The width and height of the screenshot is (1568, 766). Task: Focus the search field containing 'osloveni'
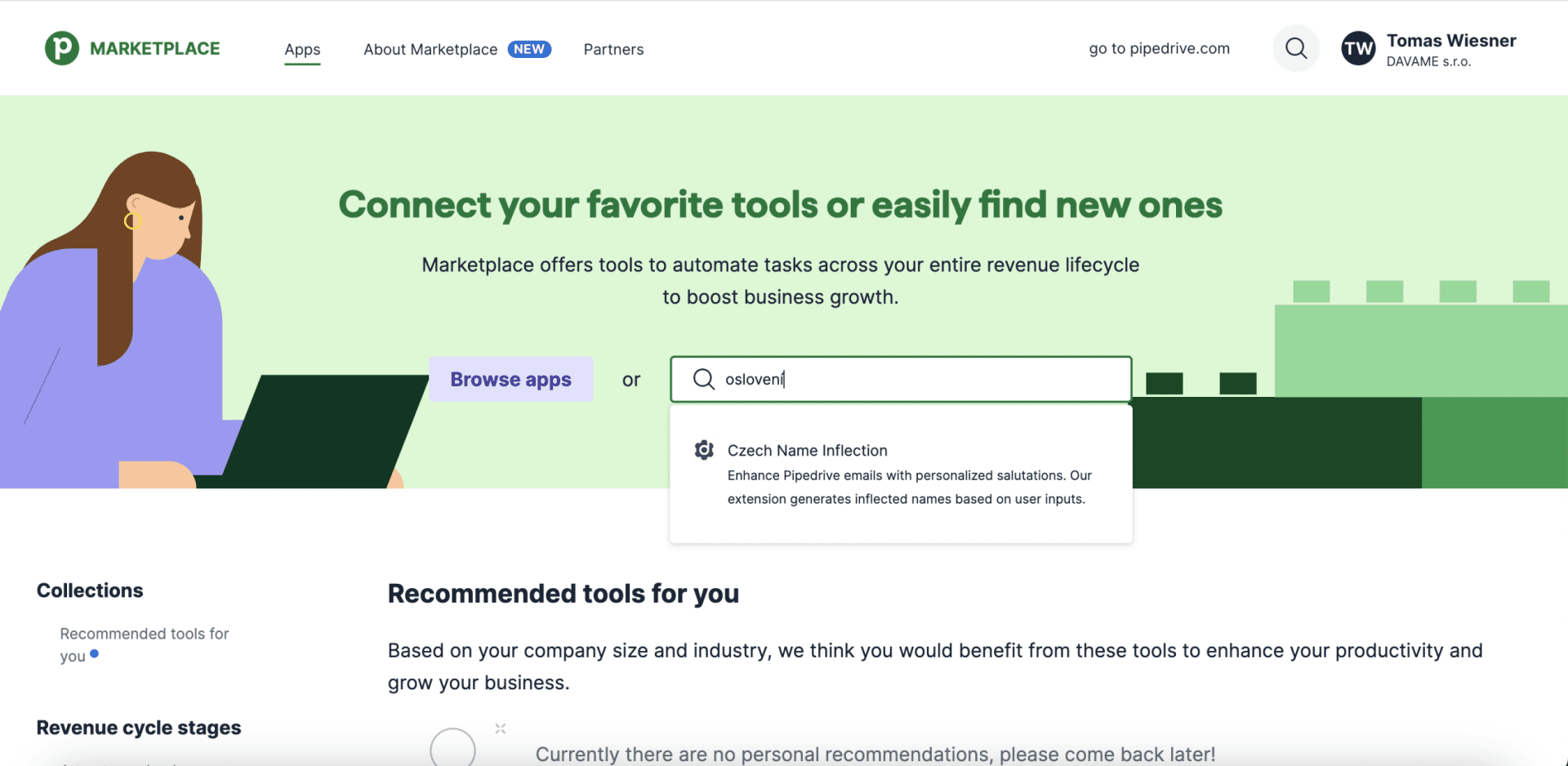915,379
